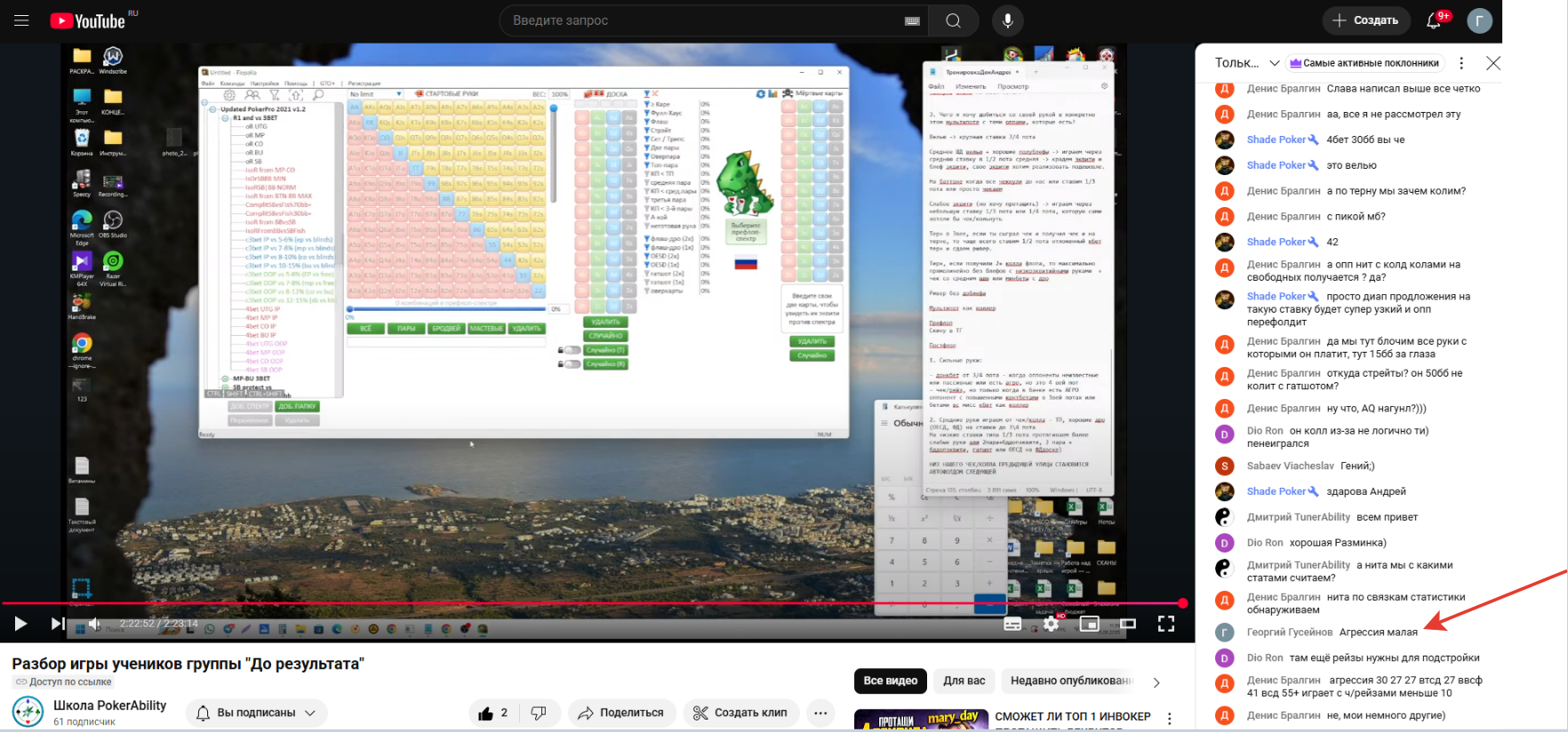This screenshot has height=732, width=1568.
Task: Click the avatar beside 'Слава написал выше все четко'
Action: pos(1225,89)
